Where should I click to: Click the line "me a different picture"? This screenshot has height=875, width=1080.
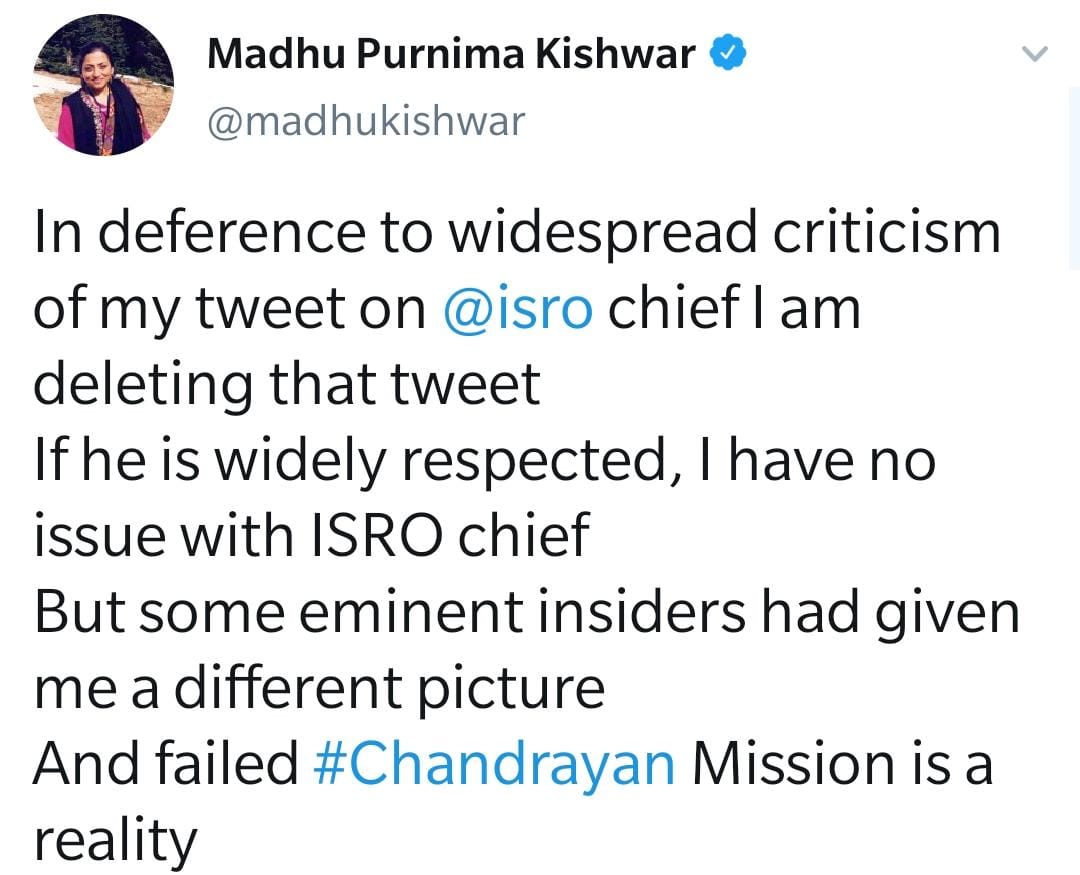coord(319,689)
